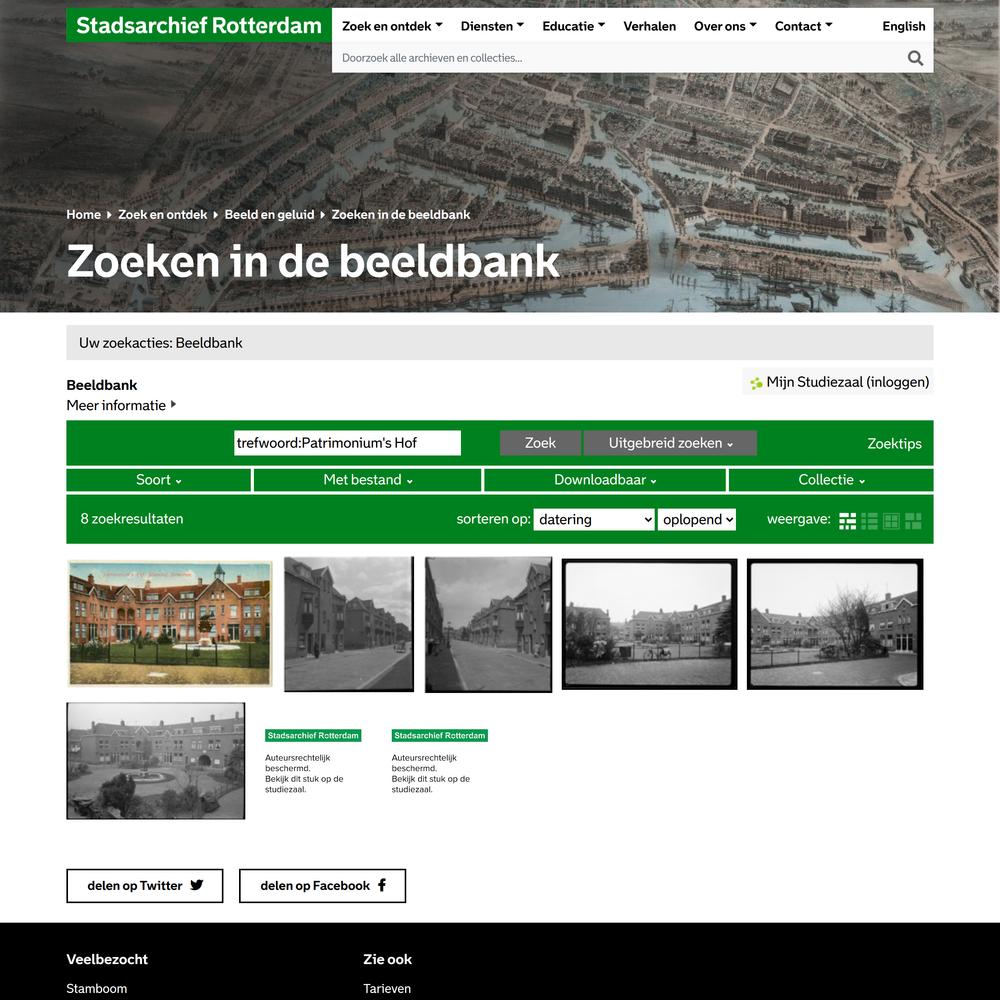Open Zoektips link

(x=894, y=444)
